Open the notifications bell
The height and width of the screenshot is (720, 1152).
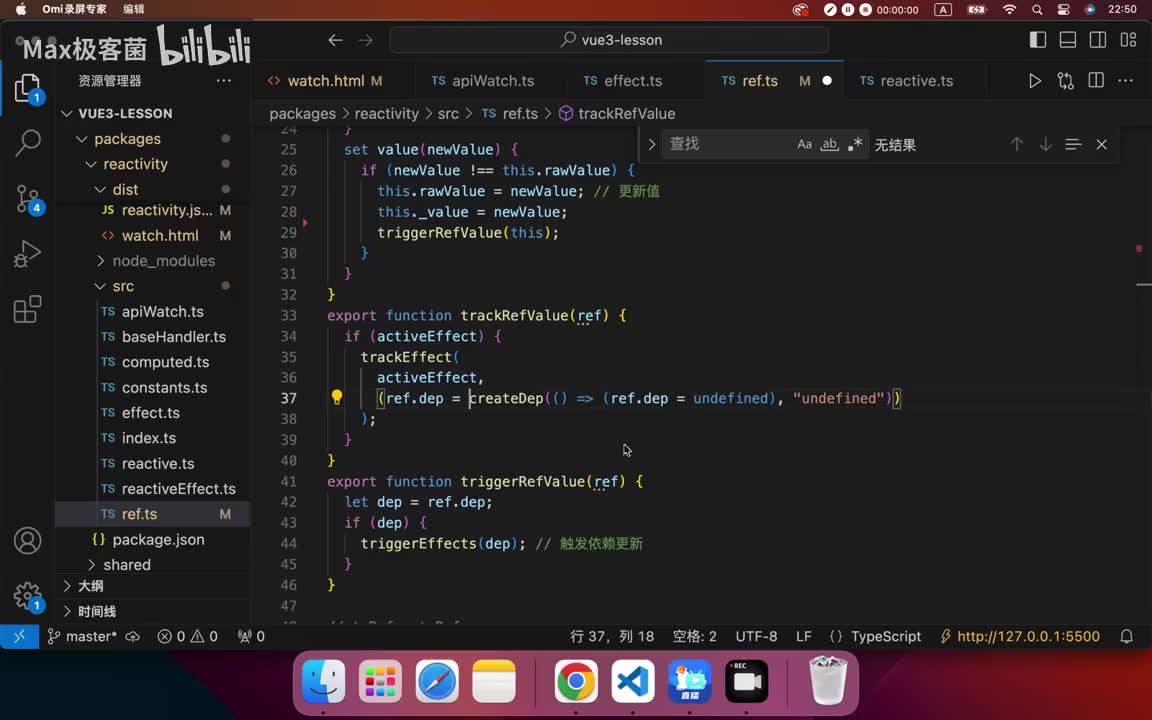click(x=1126, y=636)
